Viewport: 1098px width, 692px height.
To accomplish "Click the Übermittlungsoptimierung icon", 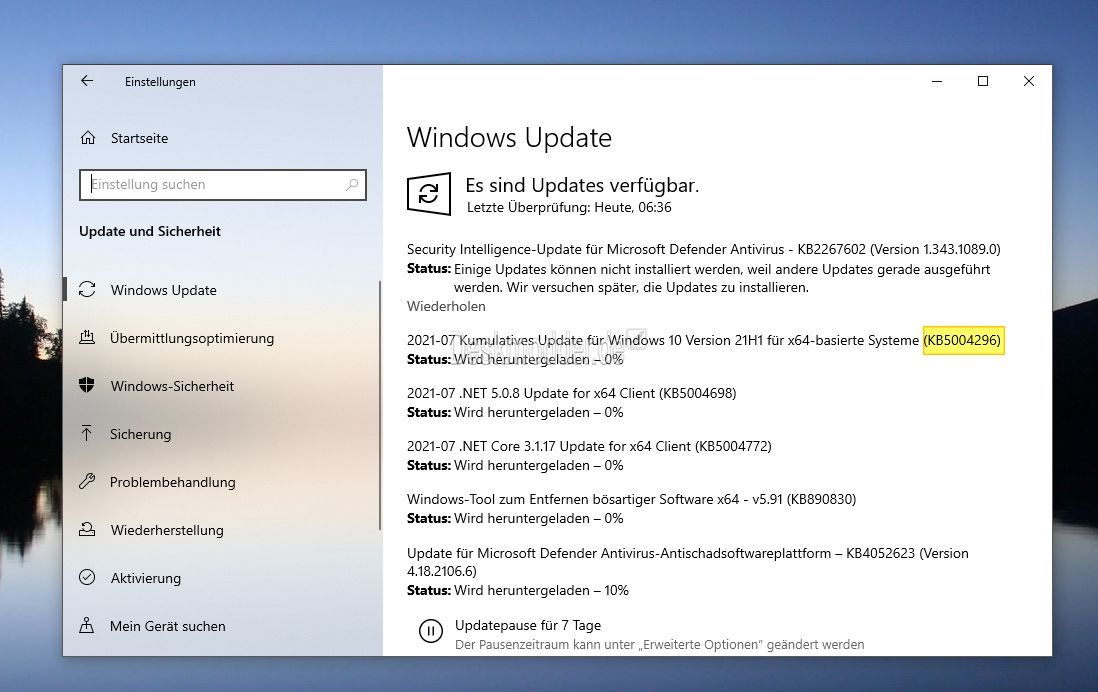I will coord(87,338).
